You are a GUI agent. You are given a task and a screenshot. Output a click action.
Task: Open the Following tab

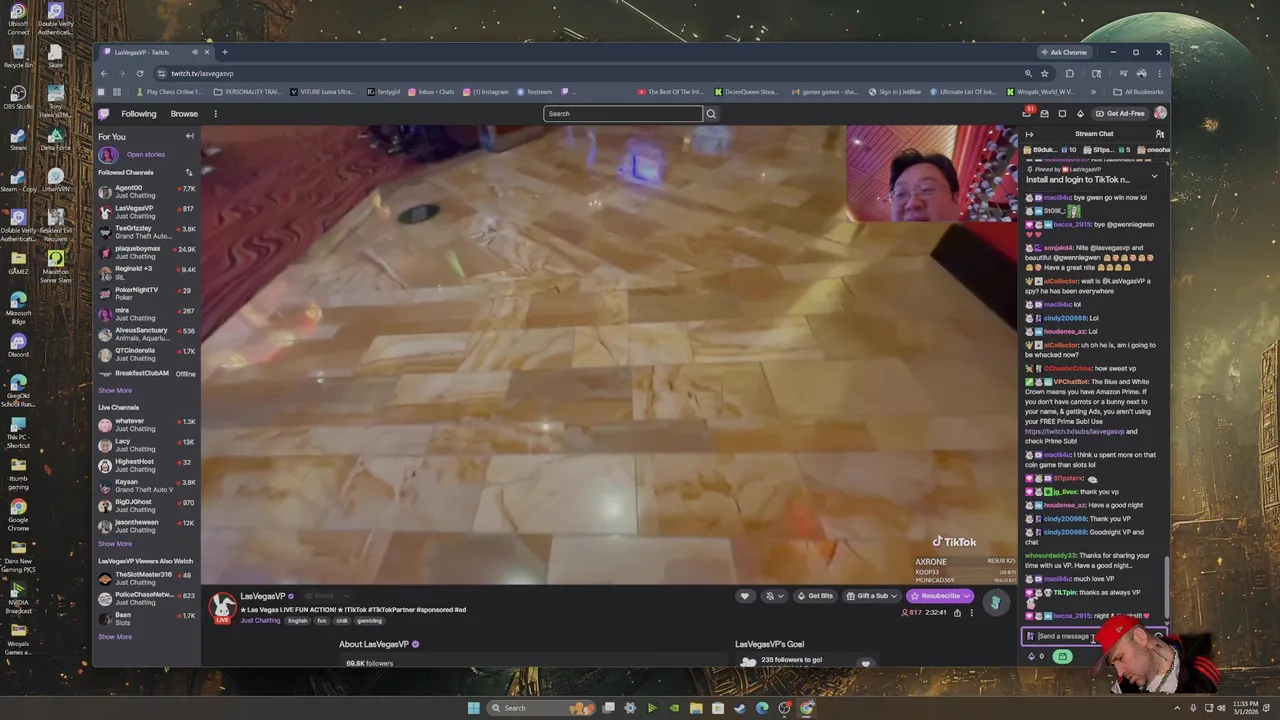point(139,114)
